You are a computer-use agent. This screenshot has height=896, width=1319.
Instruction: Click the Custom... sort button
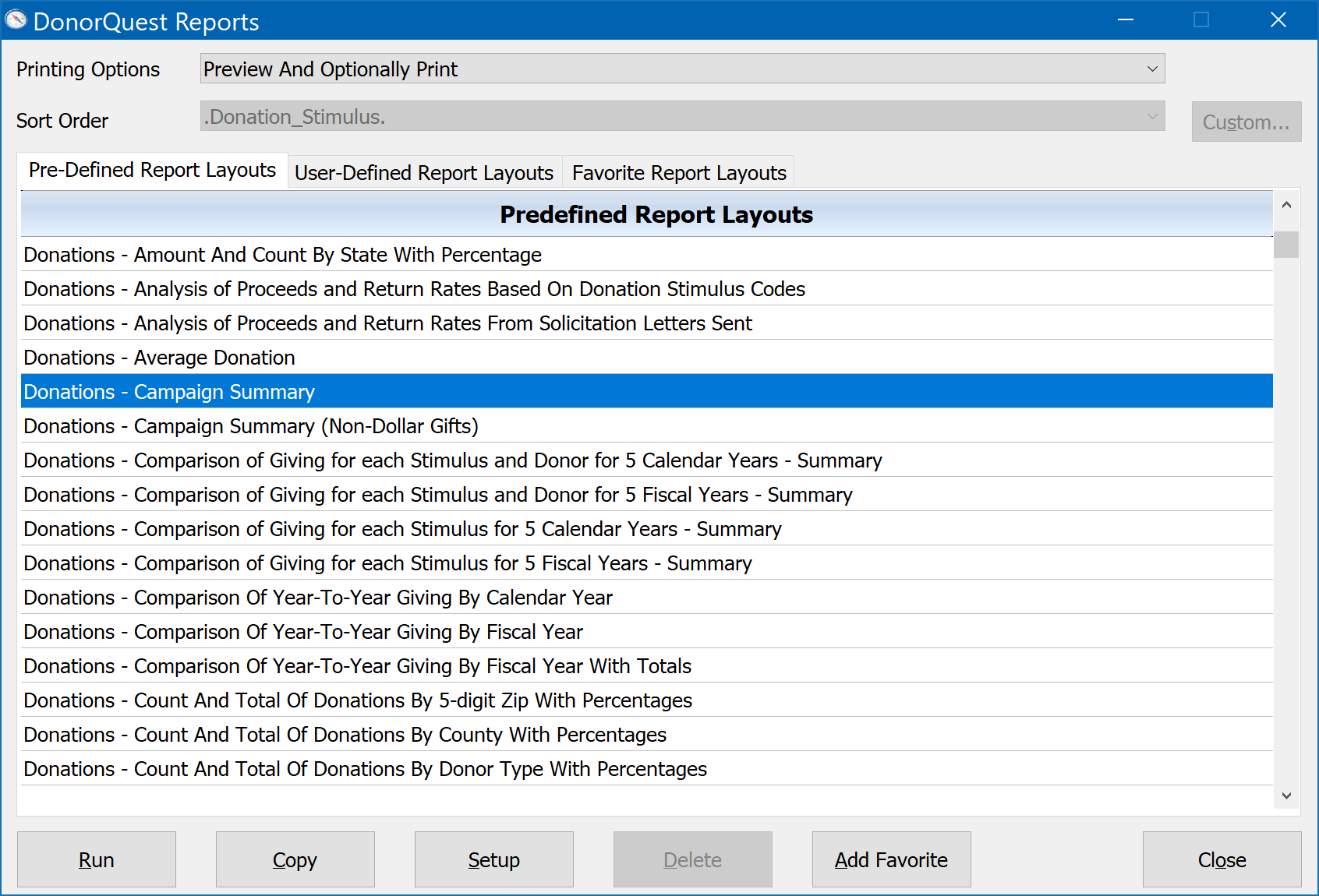1246,122
